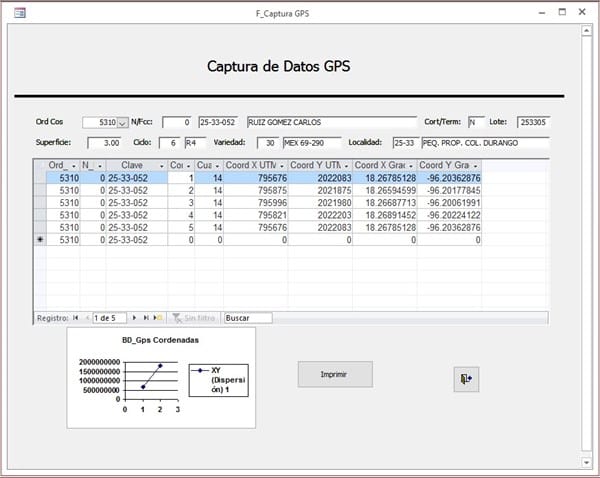Click the Superficie field with 3.00
Viewport: 600px width, 478px height.
[102, 143]
